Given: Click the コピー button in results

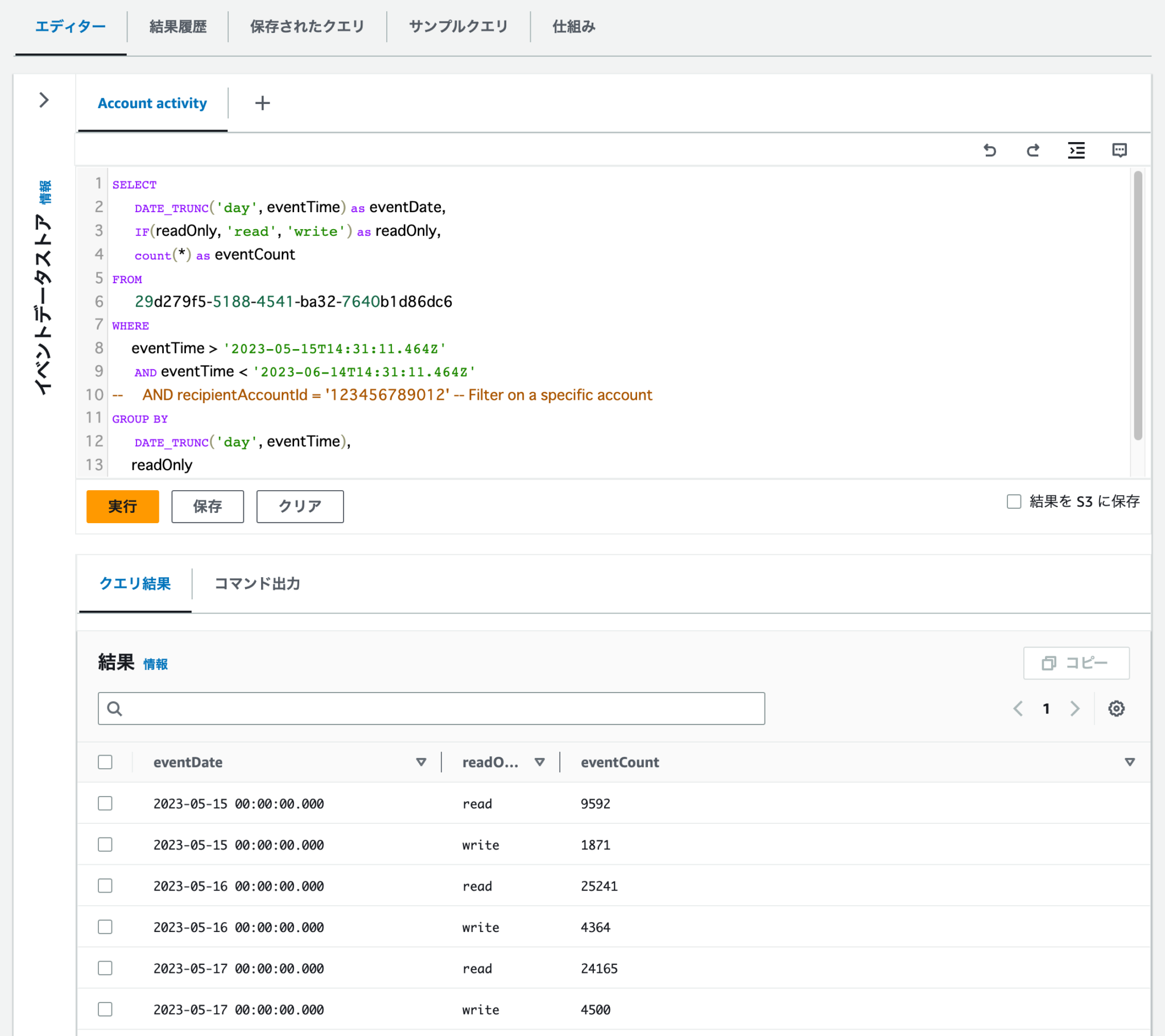Looking at the screenshot, I should pyautogui.click(x=1076, y=663).
